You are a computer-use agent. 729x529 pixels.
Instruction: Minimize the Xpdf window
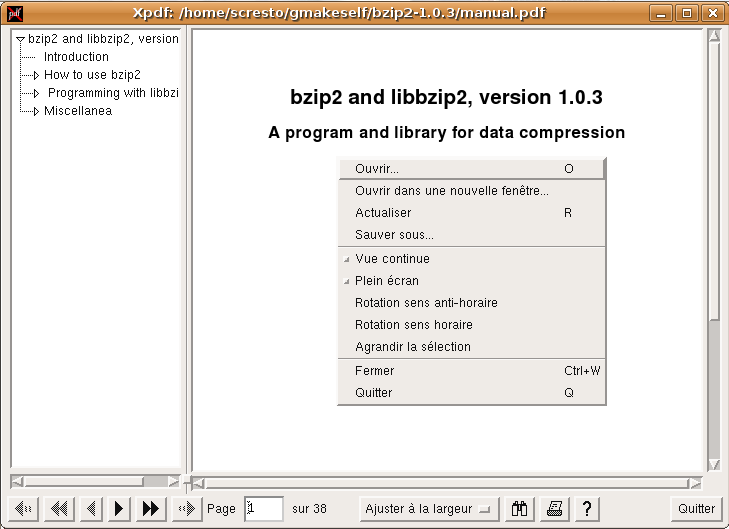(661, 13)
